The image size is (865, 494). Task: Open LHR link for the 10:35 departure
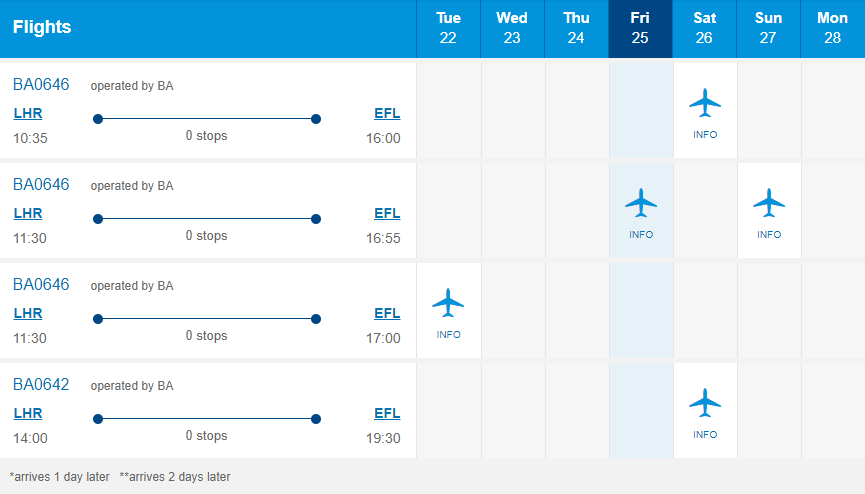[x=28, y=113]
